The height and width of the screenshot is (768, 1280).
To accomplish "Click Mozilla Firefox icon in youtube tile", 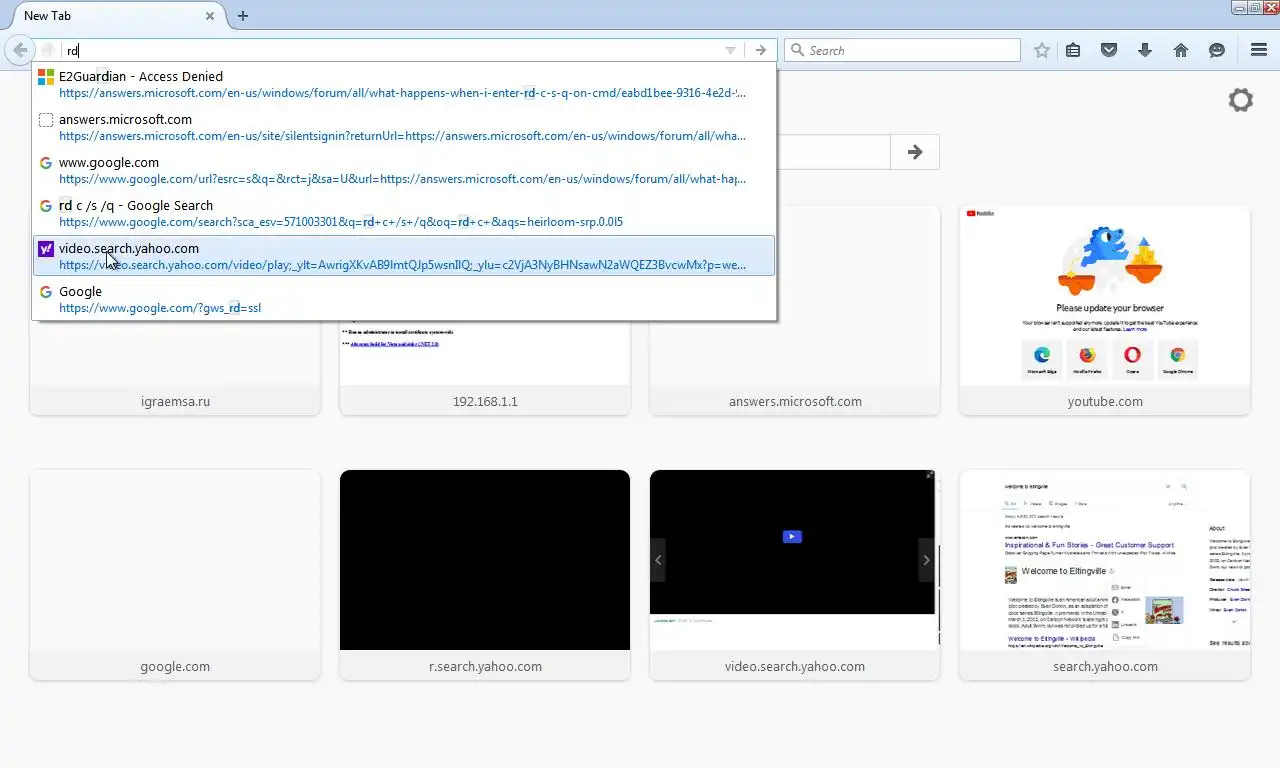I will click(1087, 357).
